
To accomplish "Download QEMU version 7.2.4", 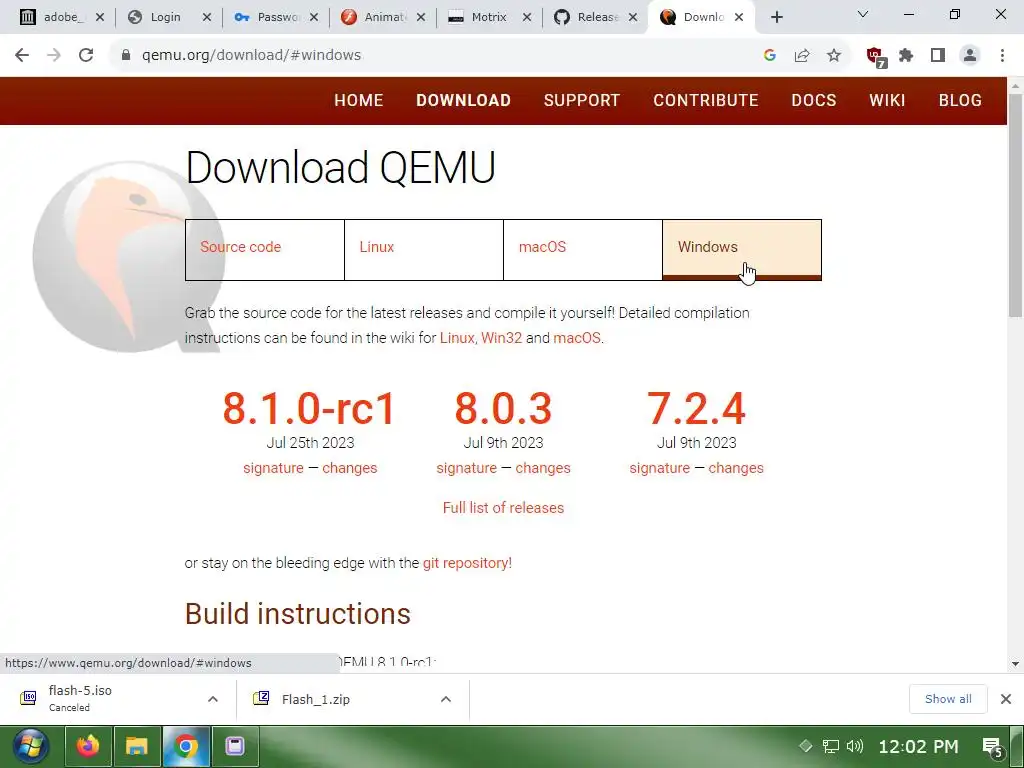I will click(696, 409).
